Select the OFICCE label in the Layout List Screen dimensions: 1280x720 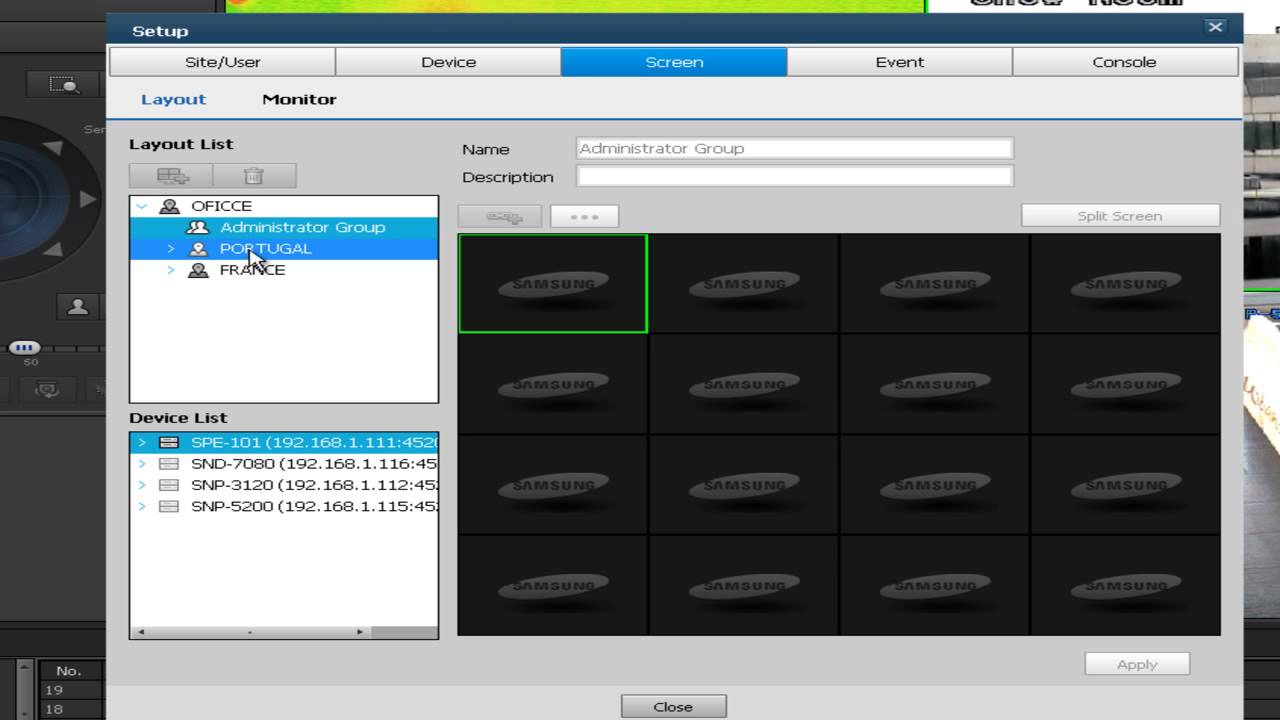tap(221, 206)
